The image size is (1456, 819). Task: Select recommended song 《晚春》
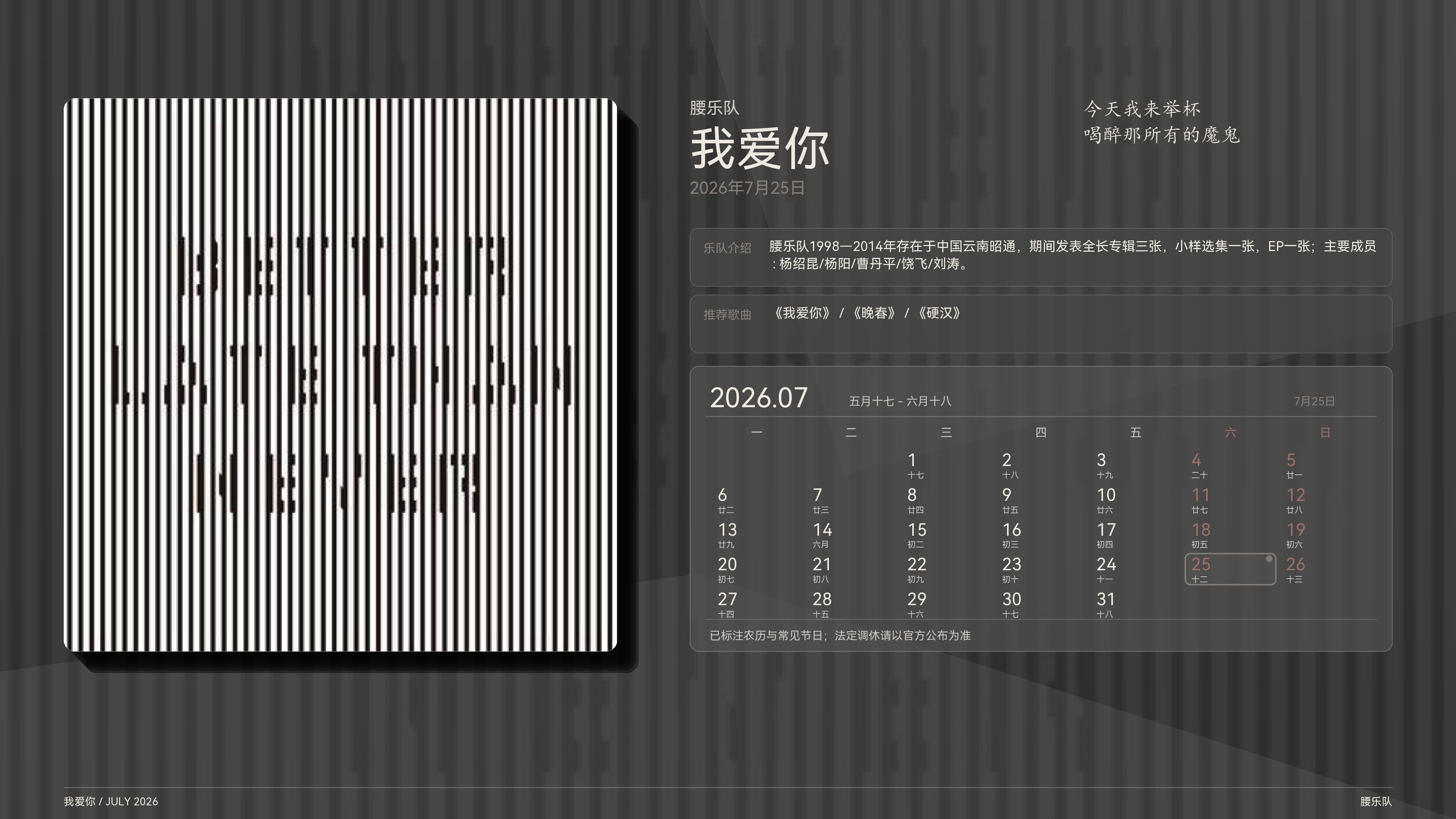[x=874, y=313]
